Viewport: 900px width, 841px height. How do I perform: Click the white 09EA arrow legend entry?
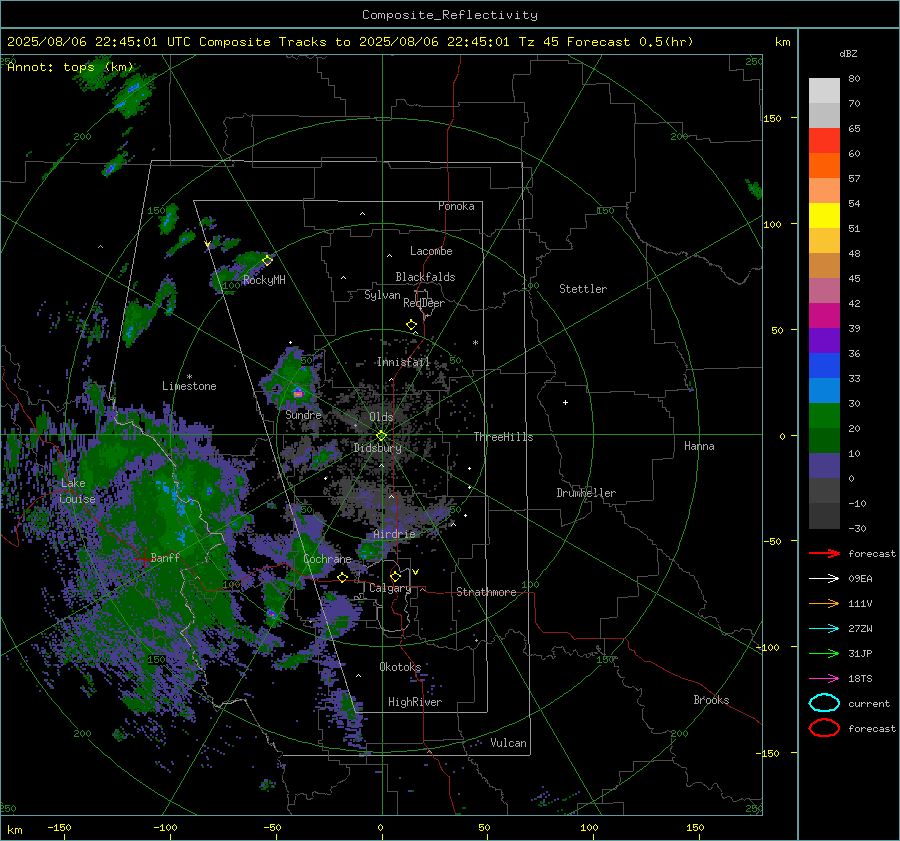[824, 578]
